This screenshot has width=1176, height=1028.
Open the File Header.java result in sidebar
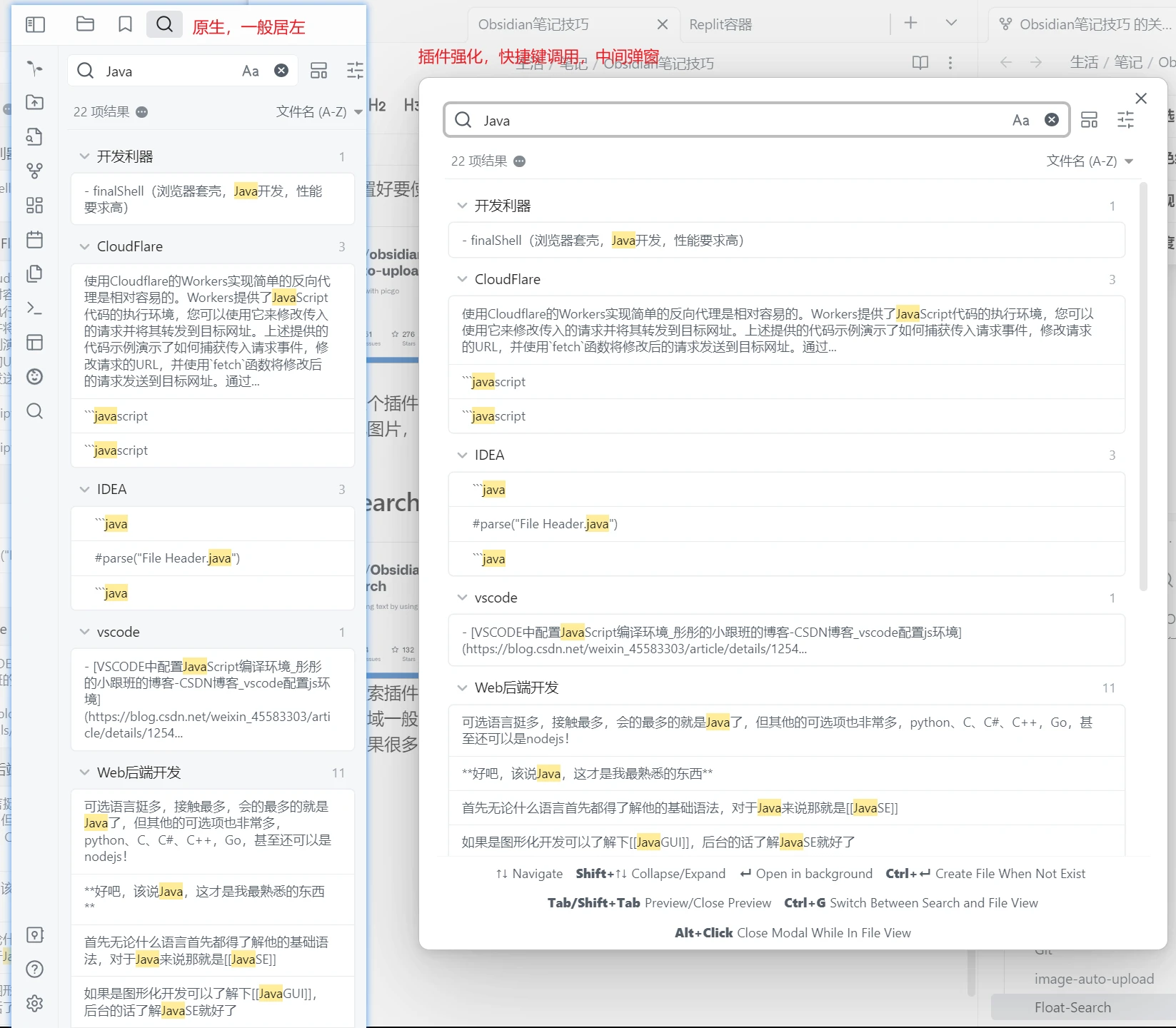pos(213,558)
